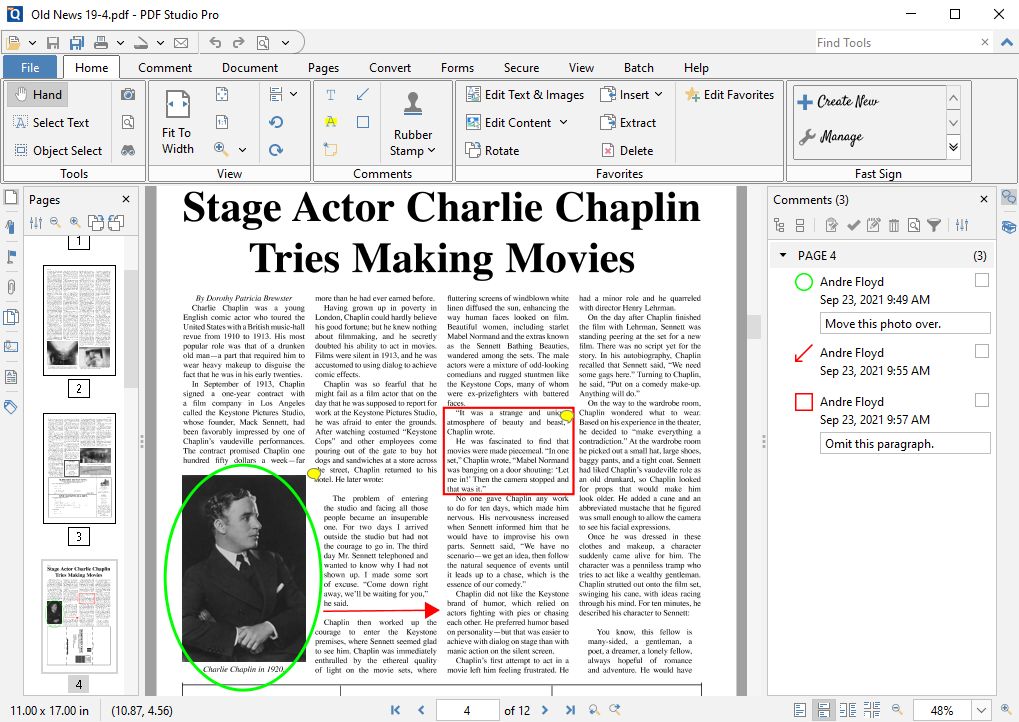Mark a comment done with the checkmark icon
The height and width of the screenshot is (722, 1019).
[853, 225]
